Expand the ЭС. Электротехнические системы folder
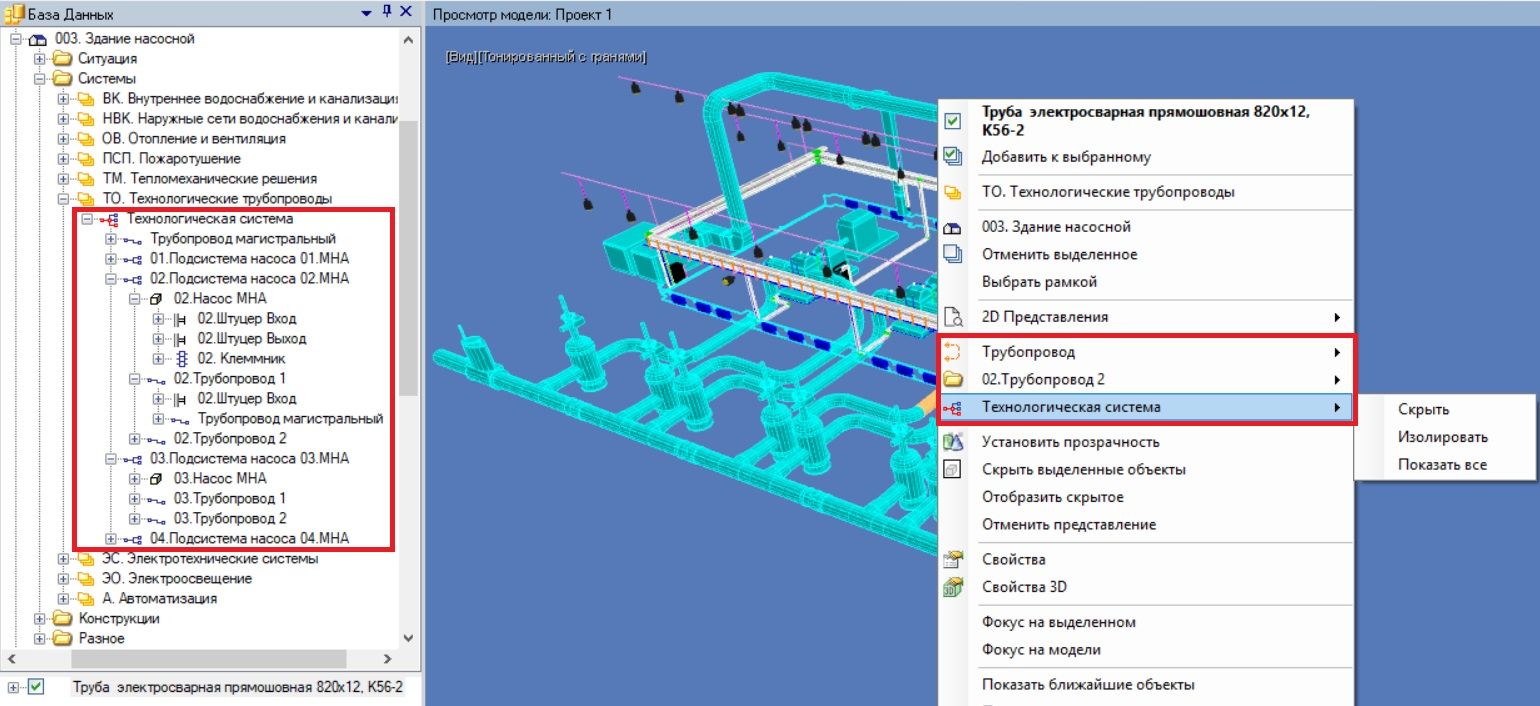 click(x=64, y=559)
